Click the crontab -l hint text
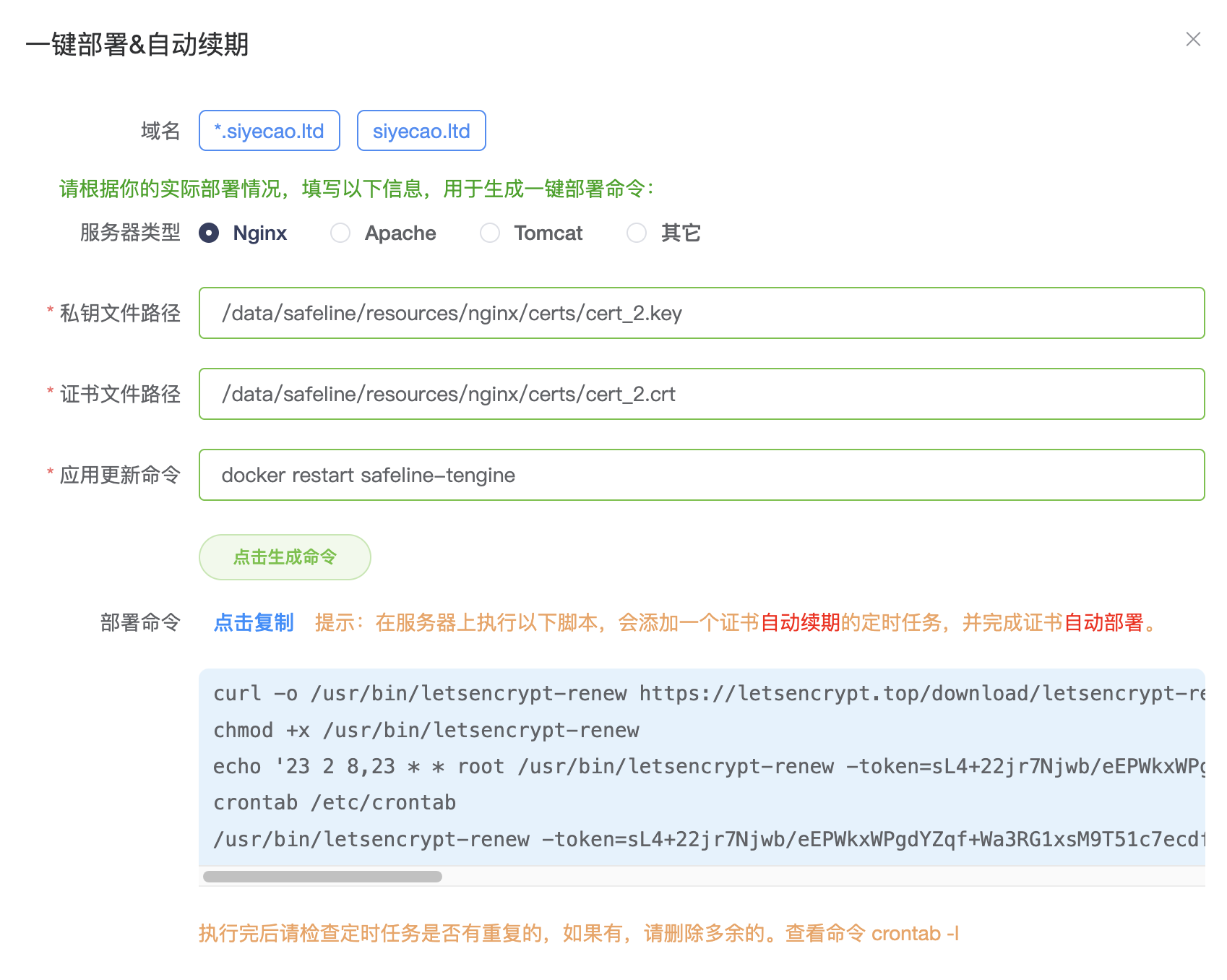The height and width of the screenshot is (980, 1227). click(915, 933)
